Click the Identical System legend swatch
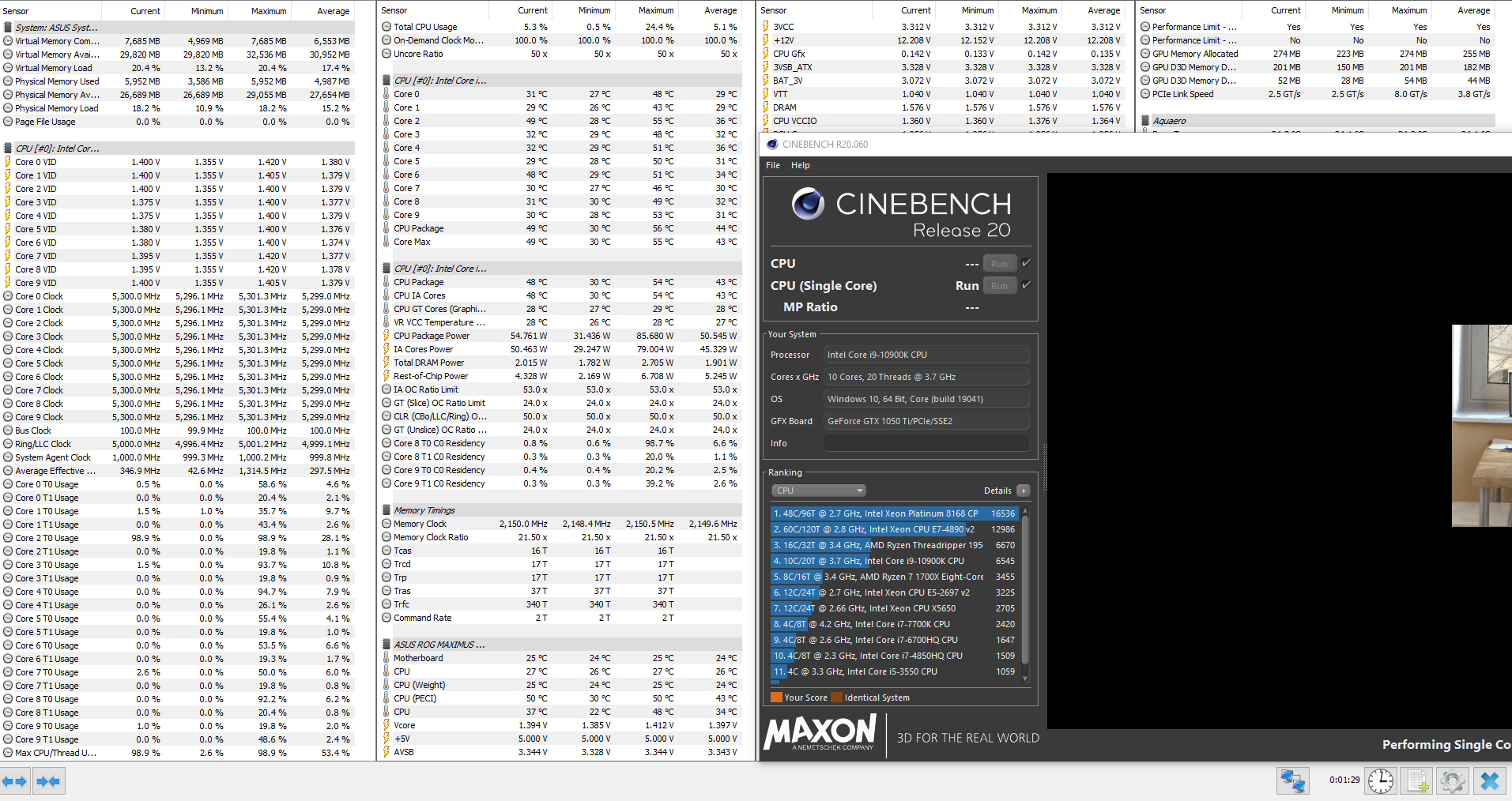This screenshot has height=801, width=1512. click(836, 698)
